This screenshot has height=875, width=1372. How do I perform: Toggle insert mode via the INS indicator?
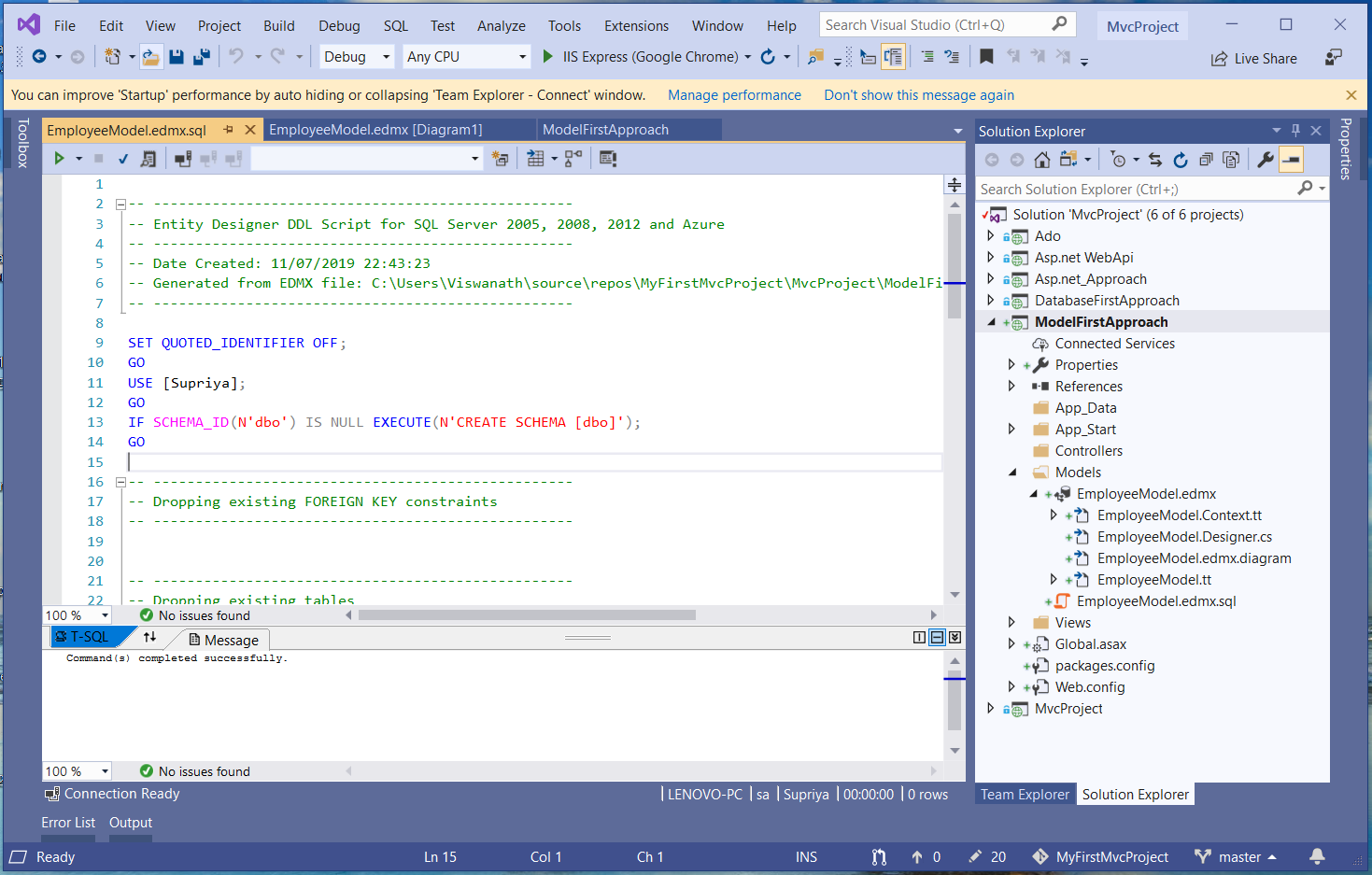tap(805, 856)
